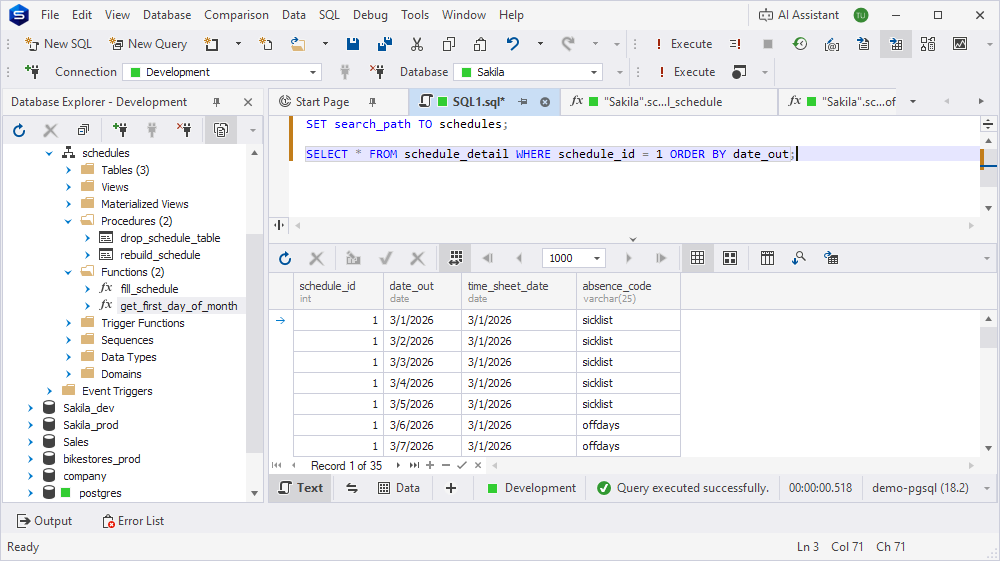This screenshot has height=561, width=1000.
Task: Click the date_out column header
Action: (x=422, y=291)
